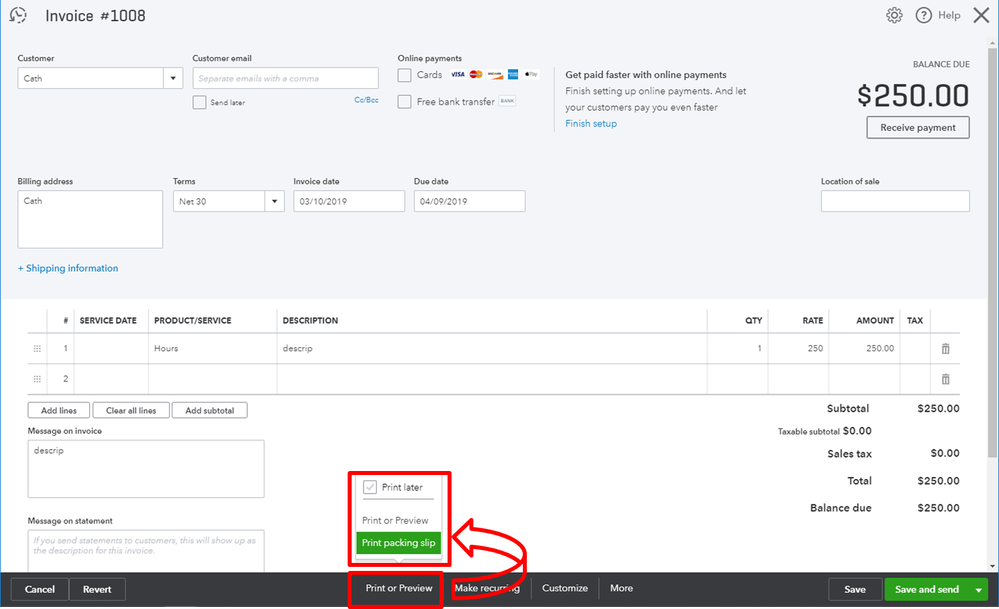The width and height of the screenshot is (999, 609).
Task: Open the Finish setup link
Action: click(591, 124)
